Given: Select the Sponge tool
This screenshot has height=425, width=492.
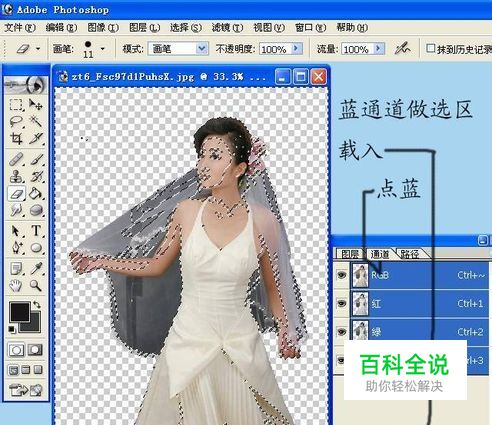Looking at the screenshot, I should click(x=36, y=210).
